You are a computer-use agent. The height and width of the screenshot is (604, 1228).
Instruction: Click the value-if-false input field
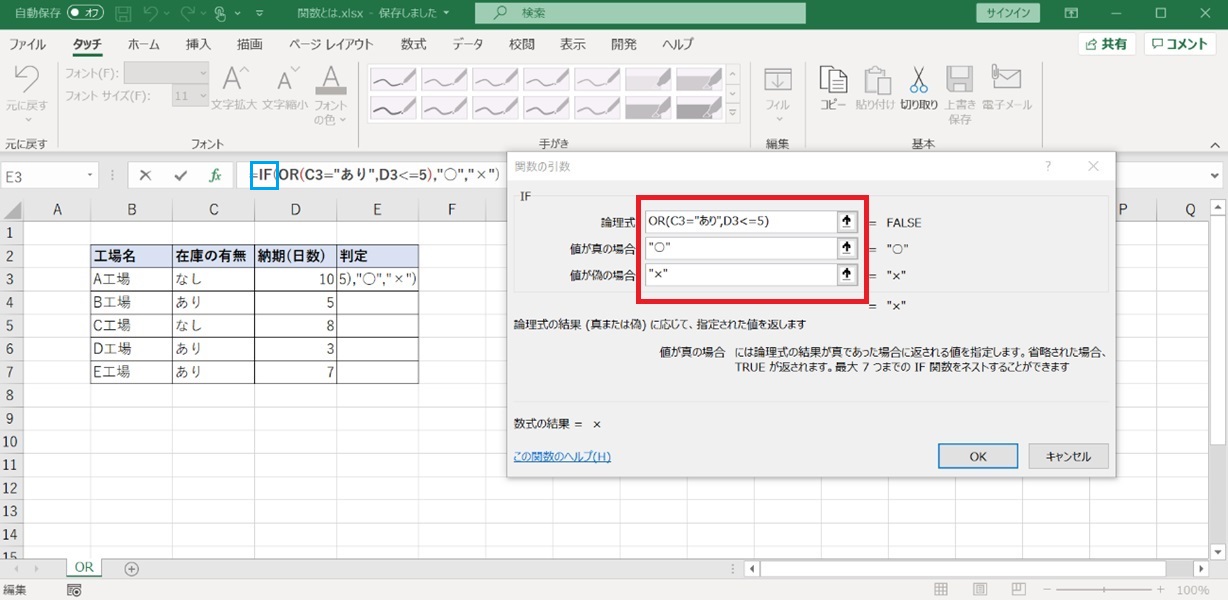tap(740, 274)
